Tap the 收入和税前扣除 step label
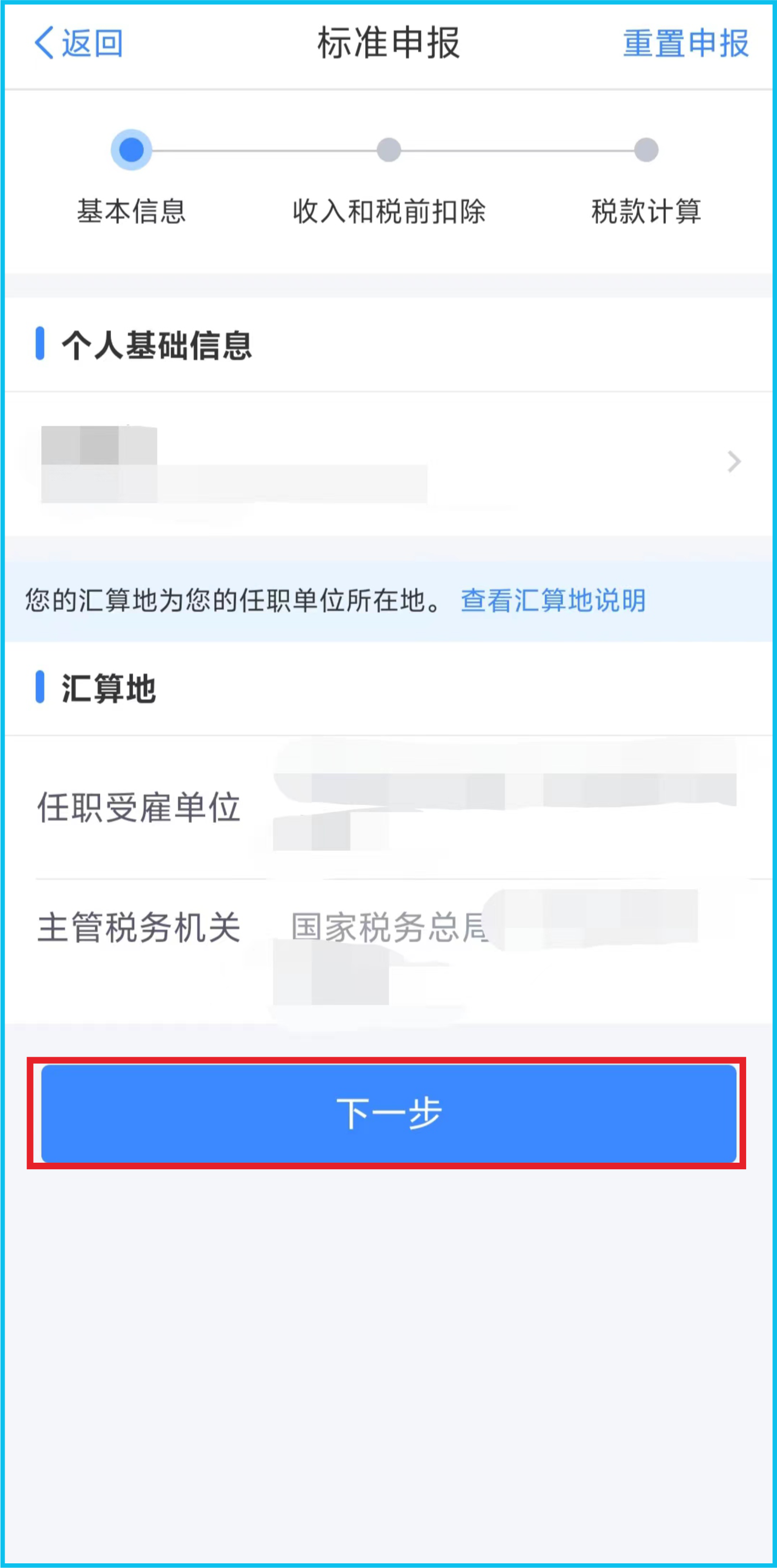 [x=388, y=211]
